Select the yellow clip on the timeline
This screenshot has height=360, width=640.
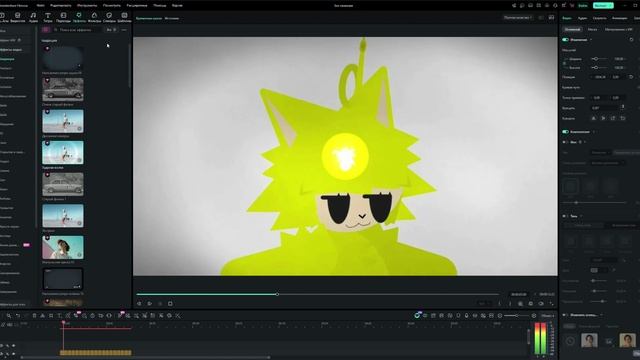click(96, 353)
